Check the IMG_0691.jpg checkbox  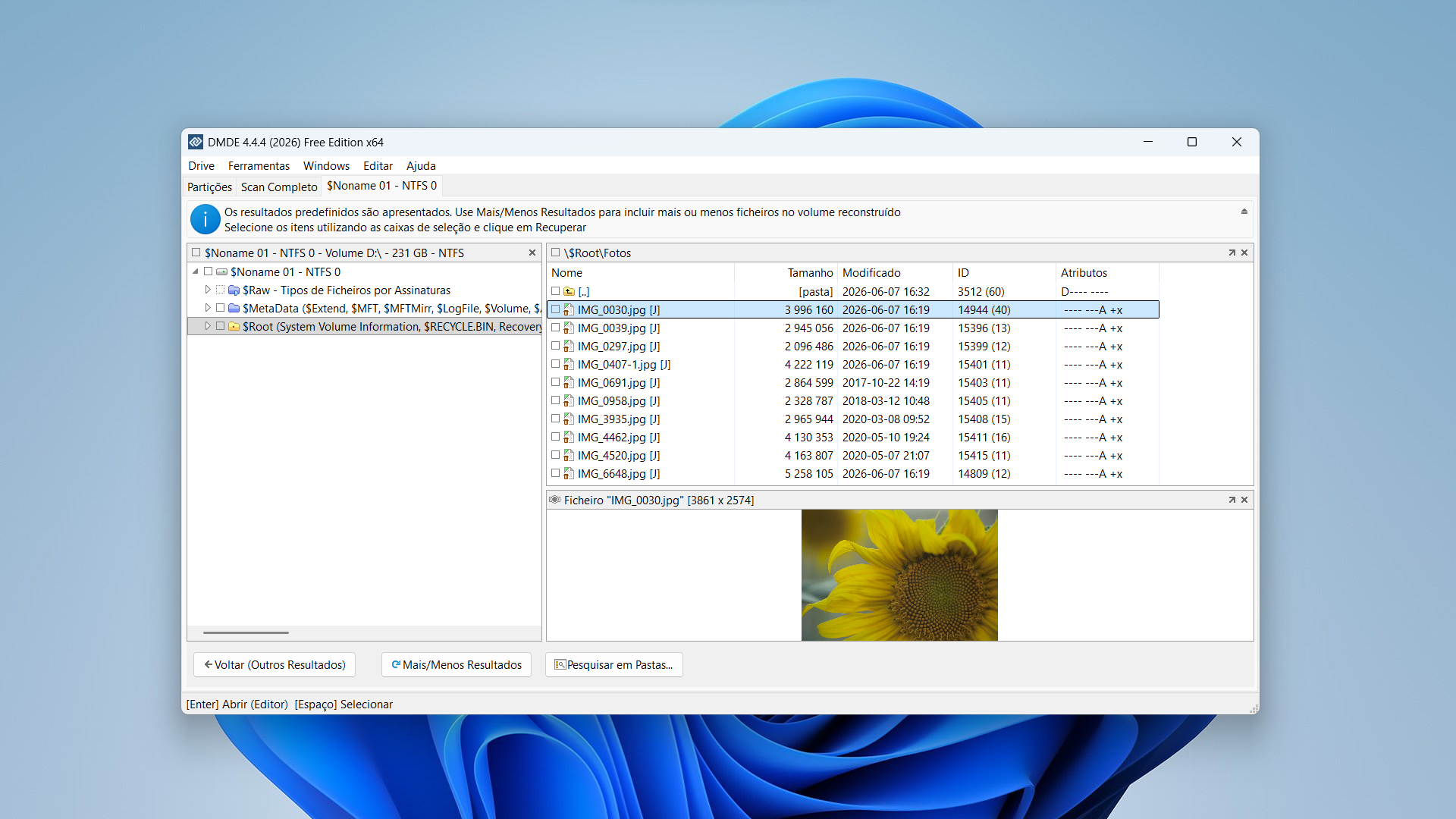point(556,382)
